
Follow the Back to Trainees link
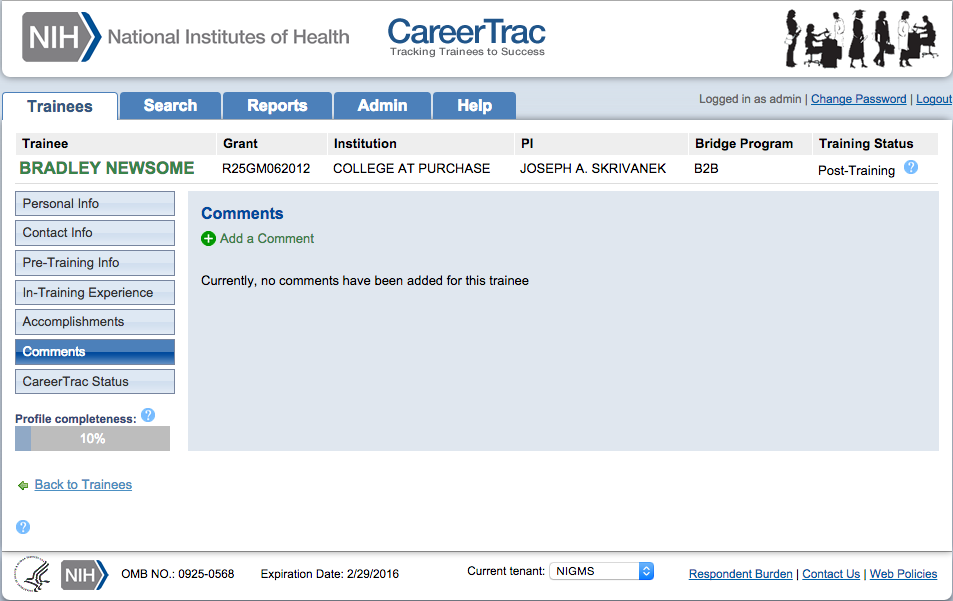pyautogui.click(x=83, y=485)
